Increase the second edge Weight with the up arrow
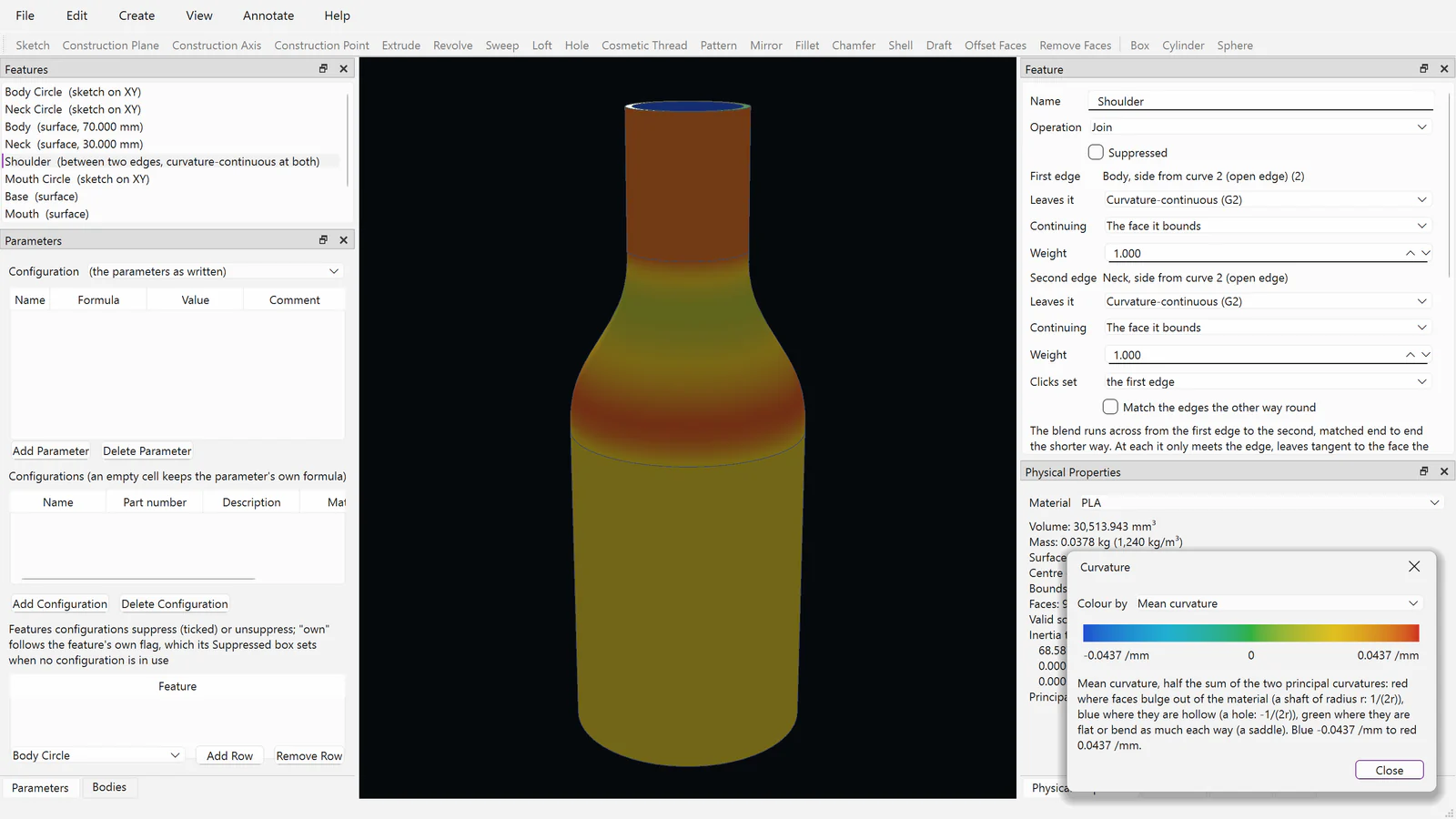This screenshot has height=819, width=1456. [1410, 355]
